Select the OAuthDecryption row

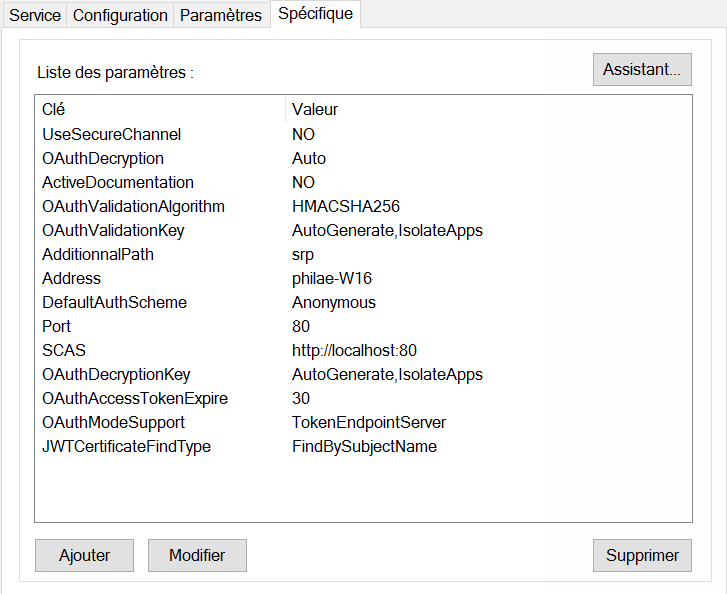click(x=102, y=158)
